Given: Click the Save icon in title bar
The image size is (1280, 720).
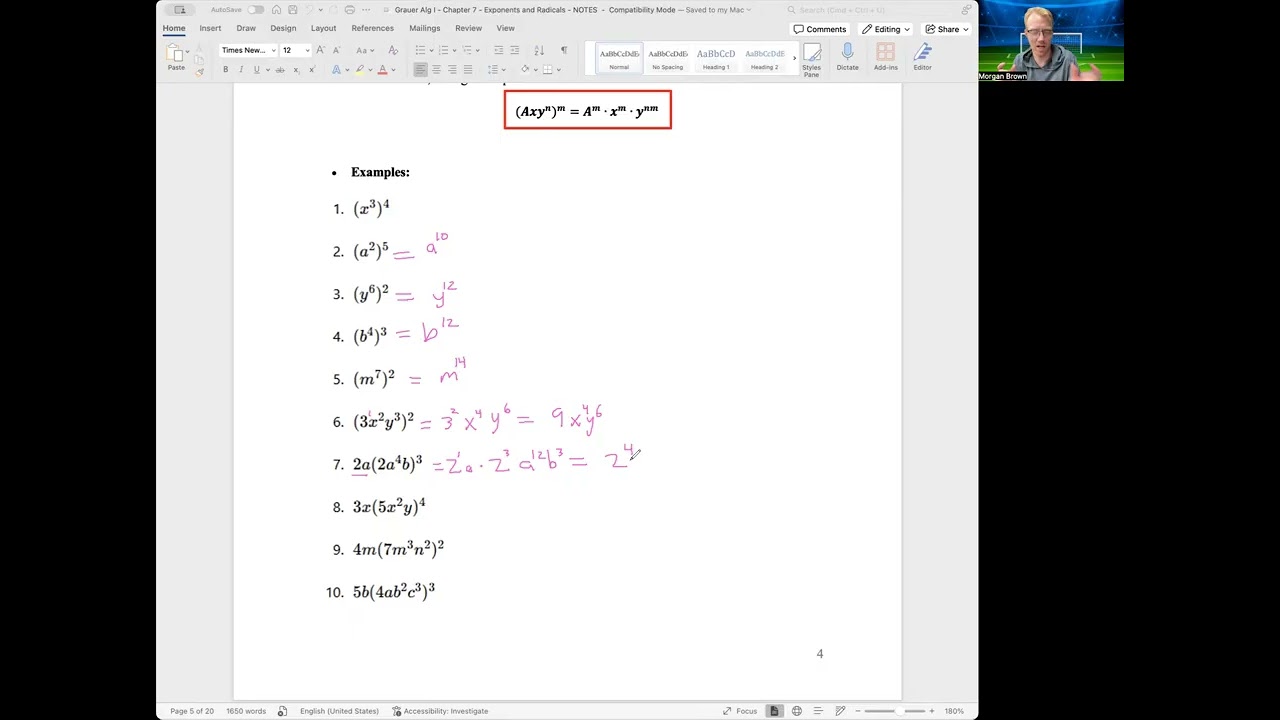Looking at the screenshot, I should 291,10.
